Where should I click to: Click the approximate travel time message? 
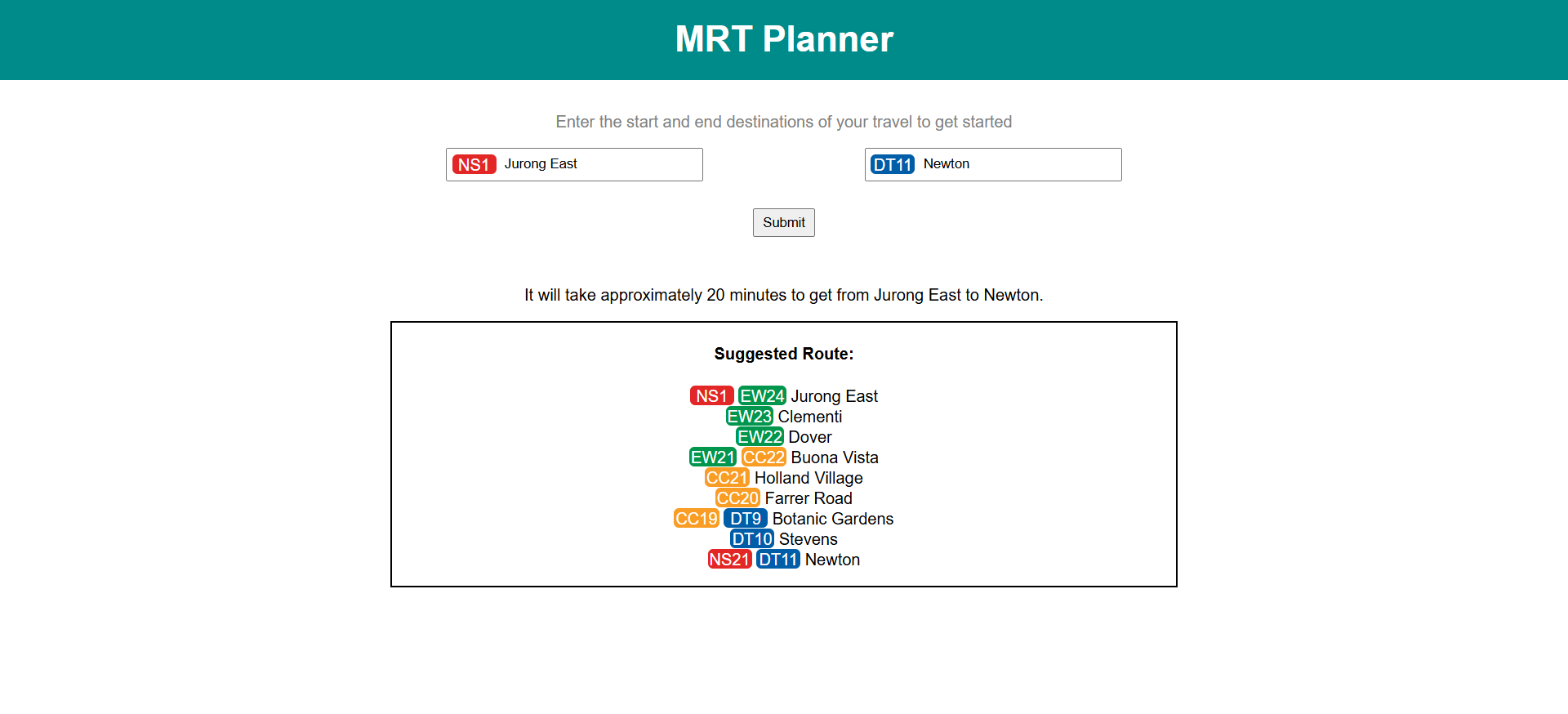[x=784, y=295]
